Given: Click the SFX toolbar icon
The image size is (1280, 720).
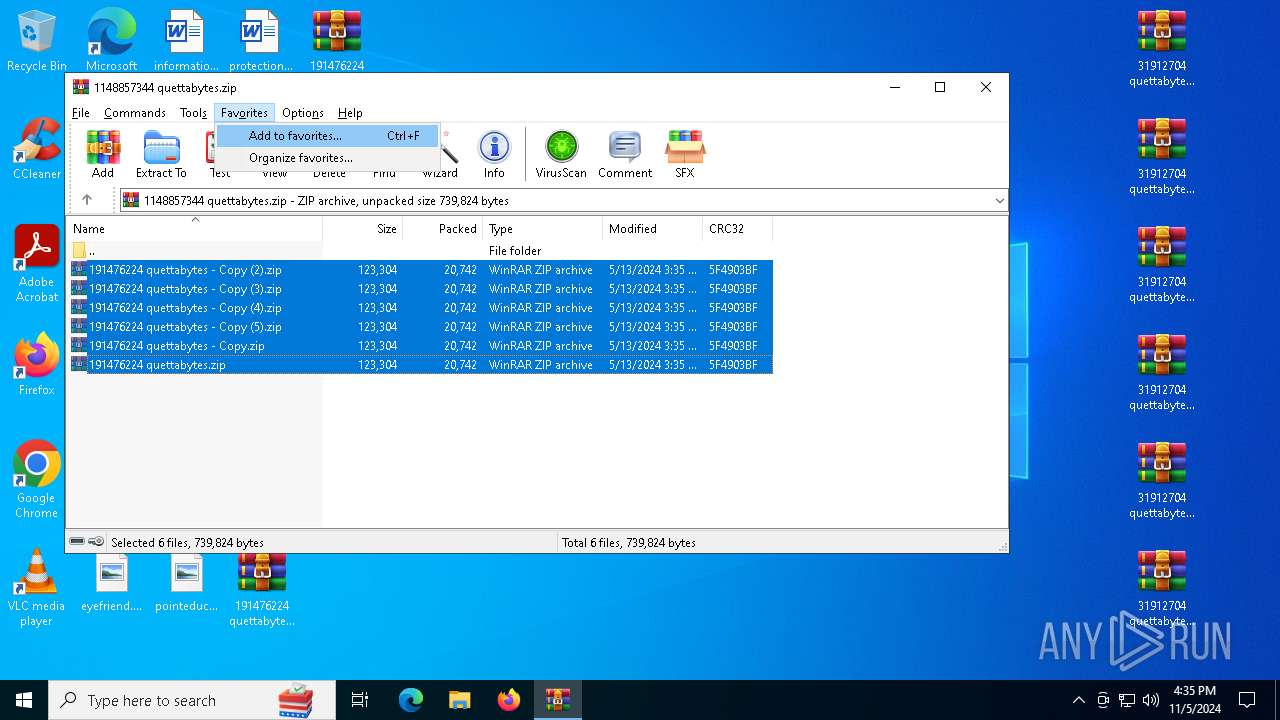Looking at the screenshot, I should pos(684,154).
